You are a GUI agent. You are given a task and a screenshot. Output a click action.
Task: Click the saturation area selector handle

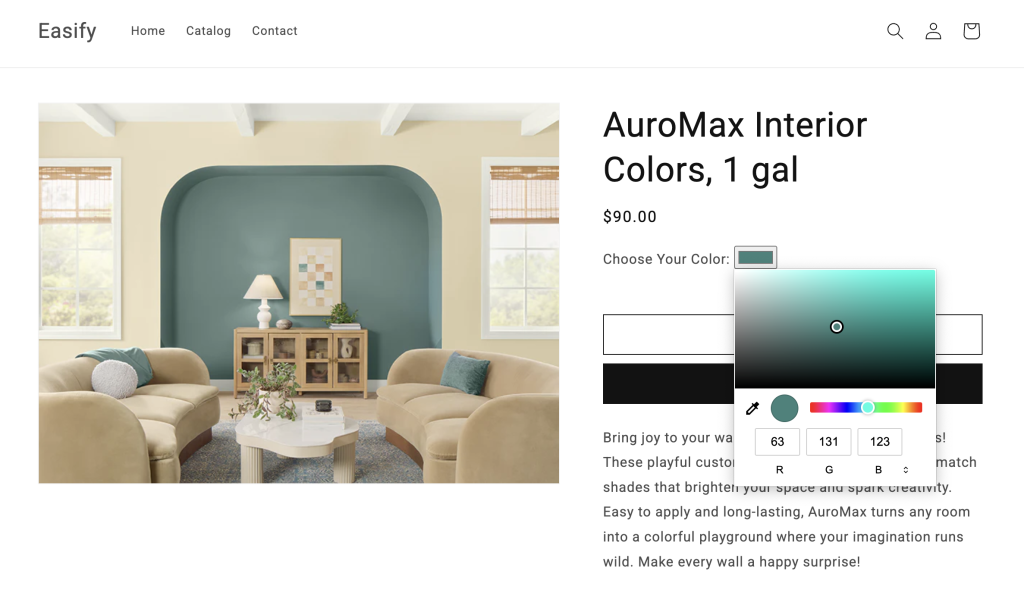pos(837,327)
